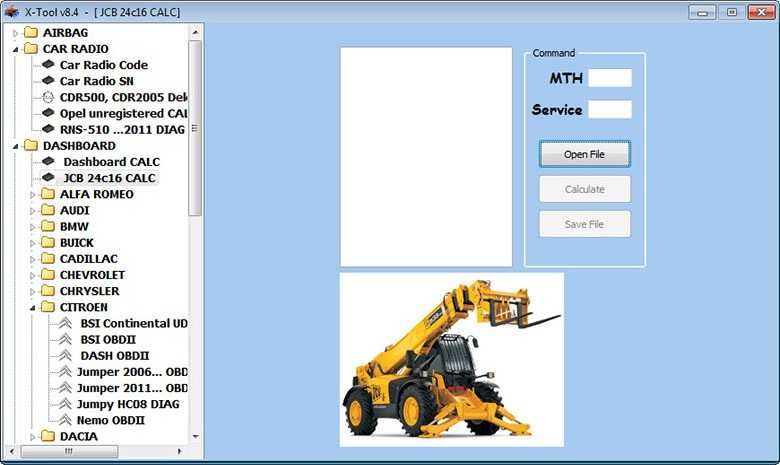
Task: Click the Dashboard CALC chip icon
Action: pyautogui.click(x=48, y=161)
